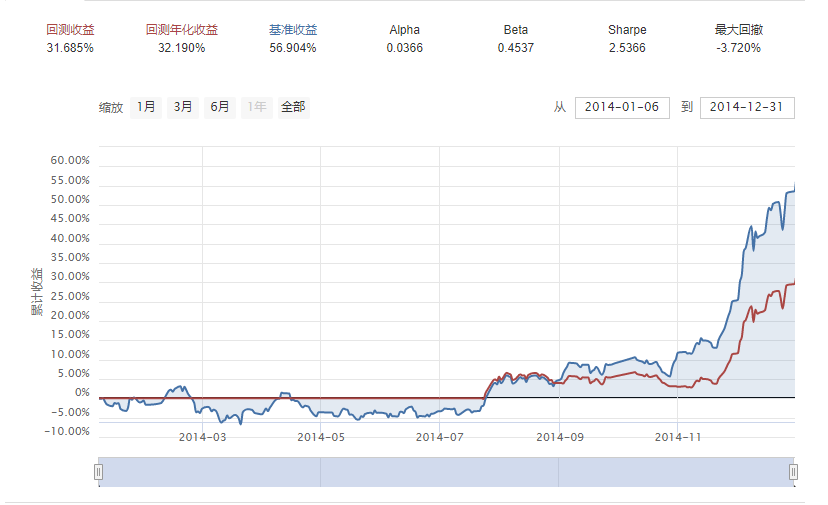828x505 pixels.
Task: Click the Sharpe metric label
Action: click(x=627, y=30)
